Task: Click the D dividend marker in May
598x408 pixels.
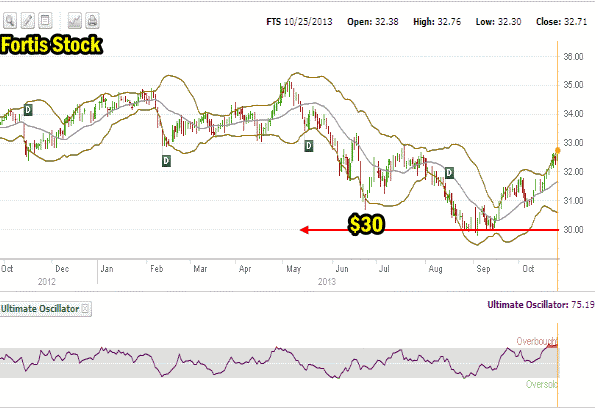Action: pos(309,146)
